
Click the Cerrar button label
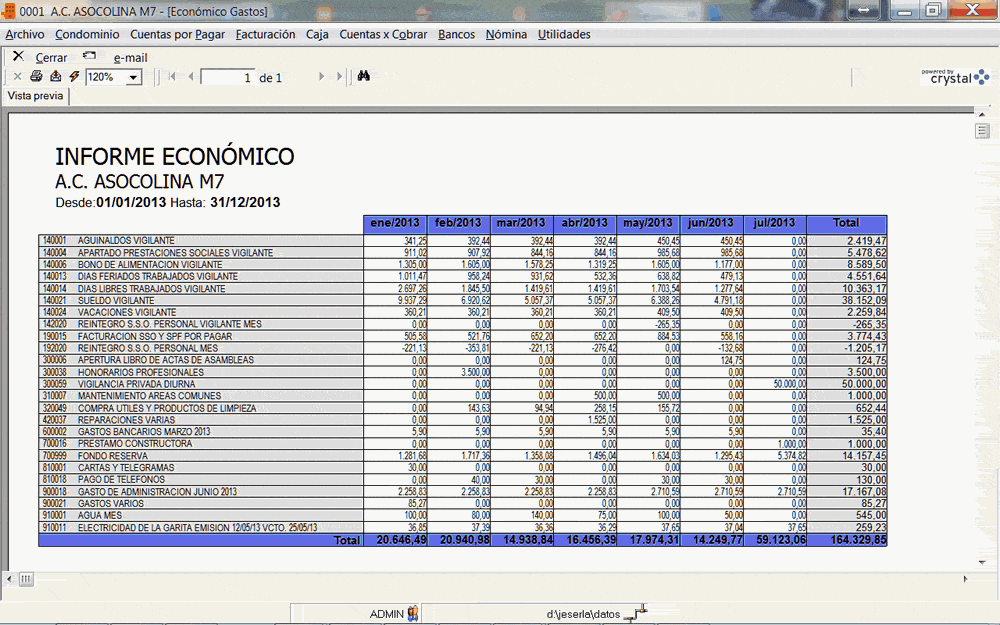pyautogui.click(x=51, y=57)
